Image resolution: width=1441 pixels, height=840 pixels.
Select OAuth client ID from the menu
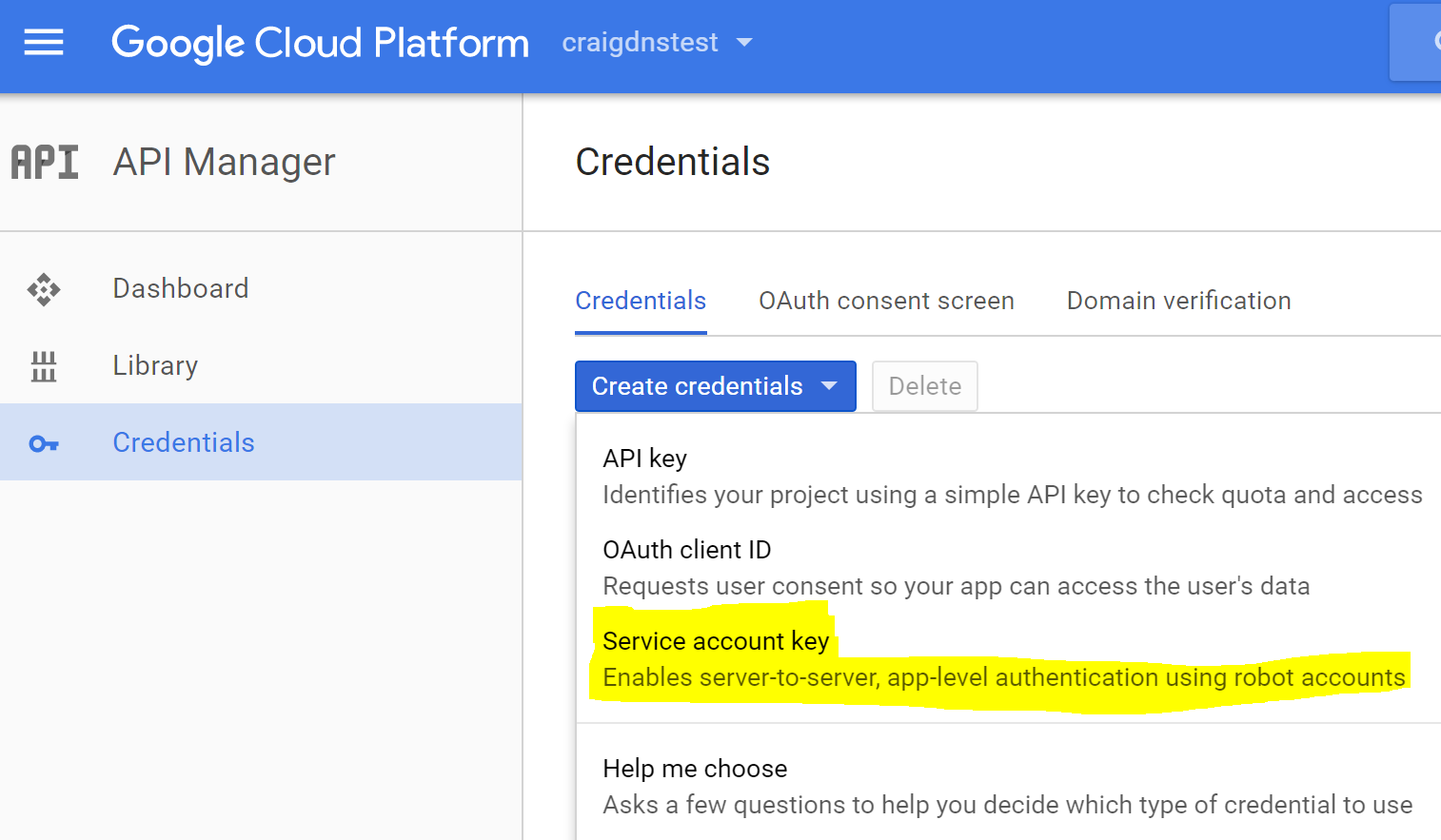coord(686,550)
